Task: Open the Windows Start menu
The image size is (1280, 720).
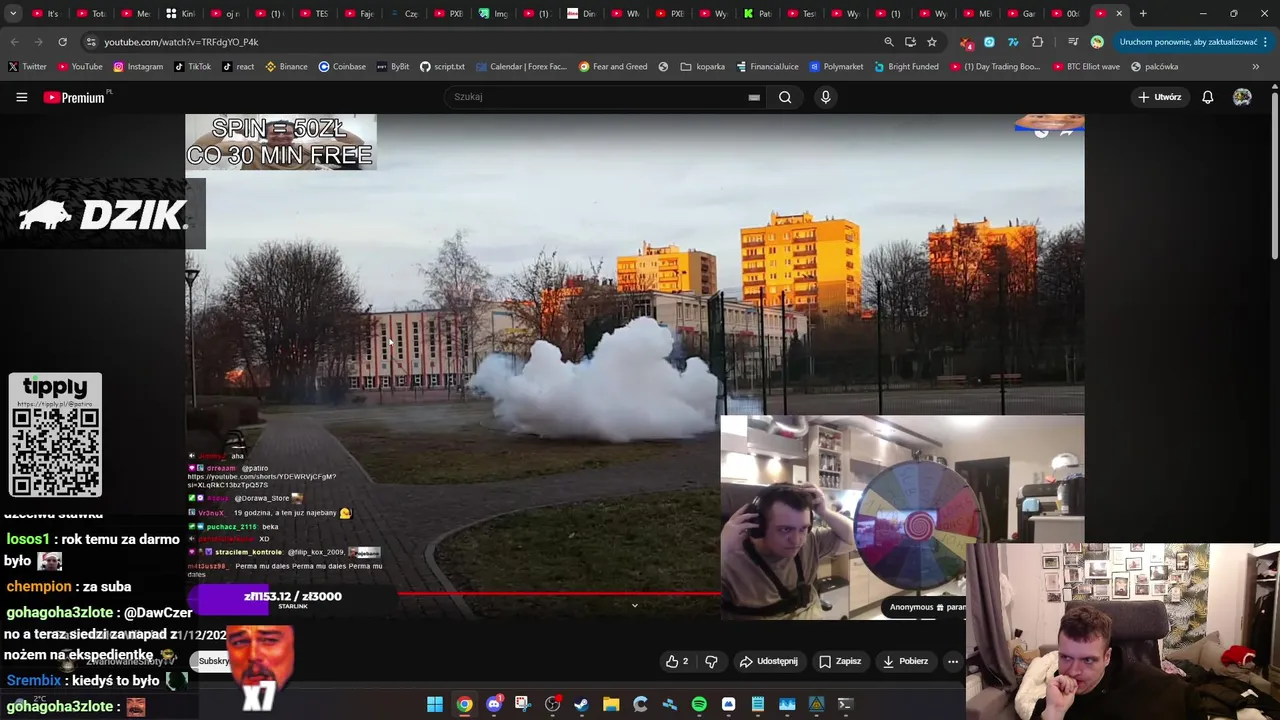Action: pyautogui.click(x=435, y=704)
